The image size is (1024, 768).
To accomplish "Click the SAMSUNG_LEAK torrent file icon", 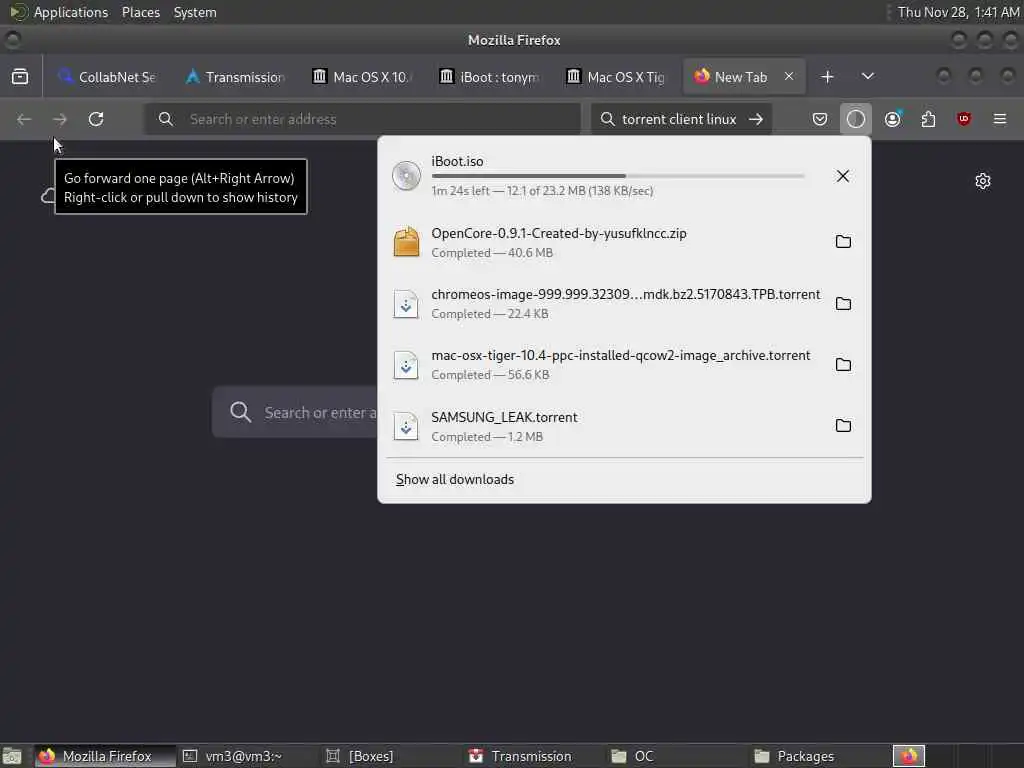I will click(406, 426).
